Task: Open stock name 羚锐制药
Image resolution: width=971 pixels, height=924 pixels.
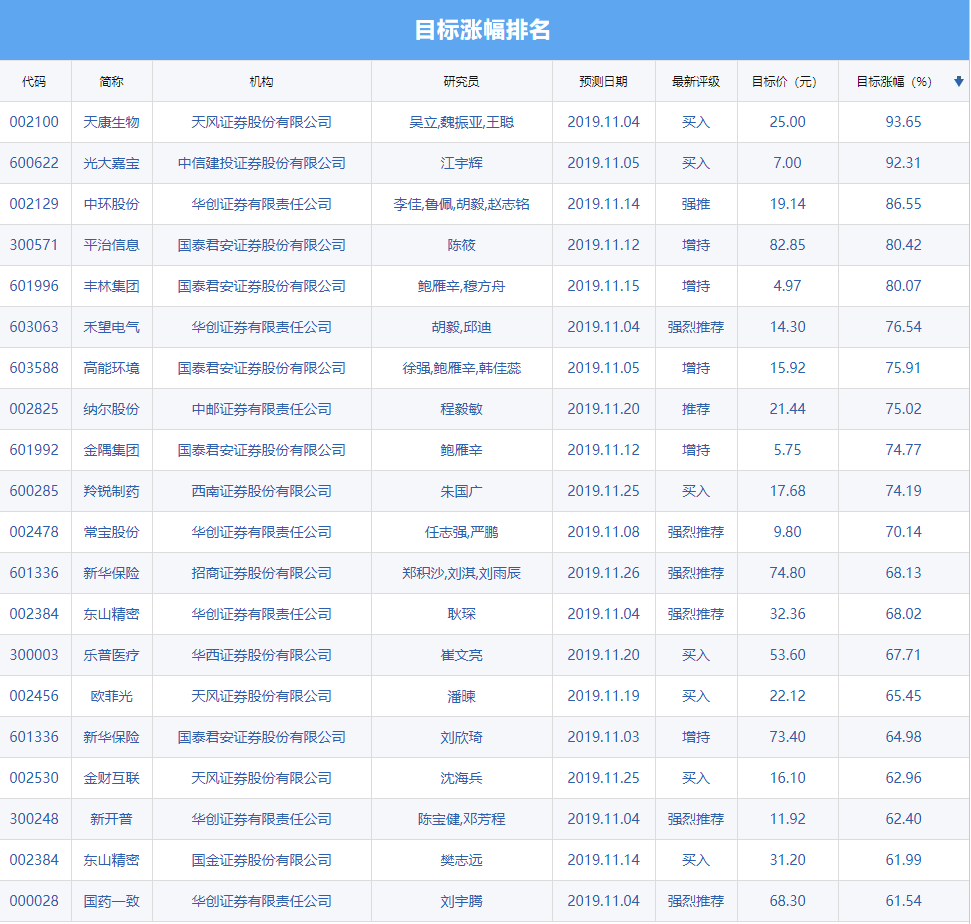Action: (x=111, y=490)
